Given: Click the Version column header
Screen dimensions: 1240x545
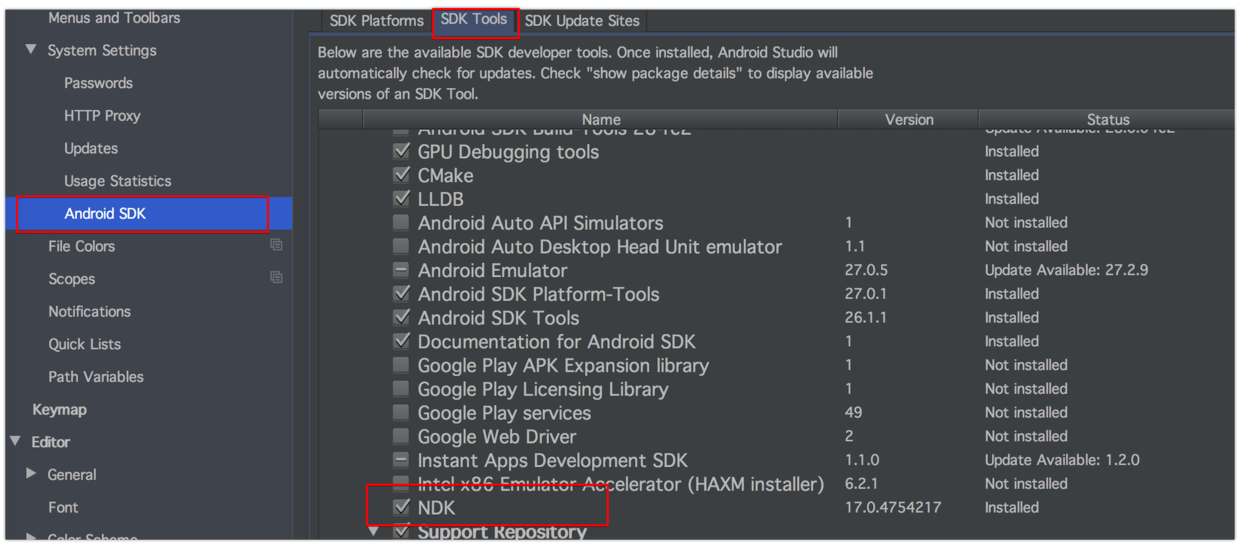Looking at the screenshot, I should pos(908,120).
